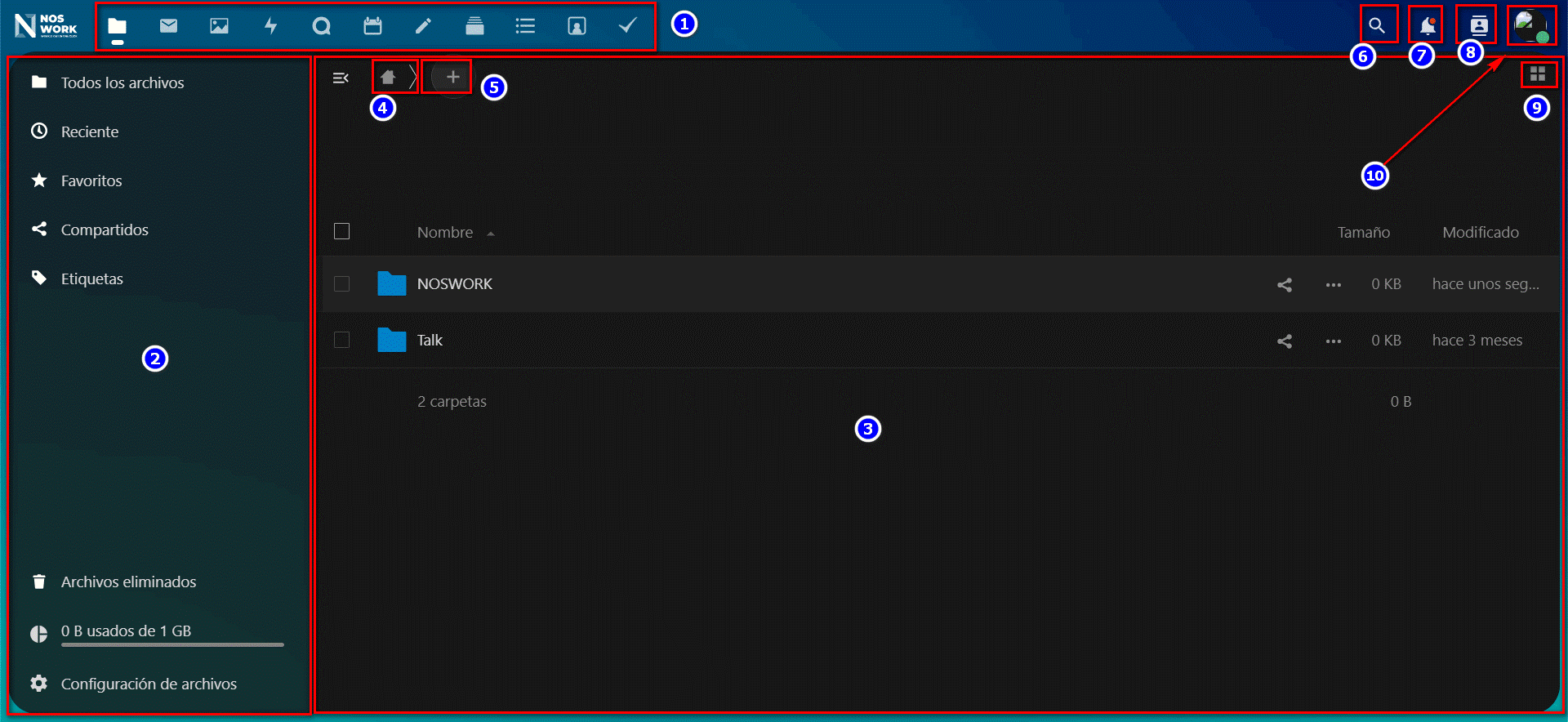Open the Deck stacked cards icon
Screen dimensions: 1568x722
click(474, 26)
